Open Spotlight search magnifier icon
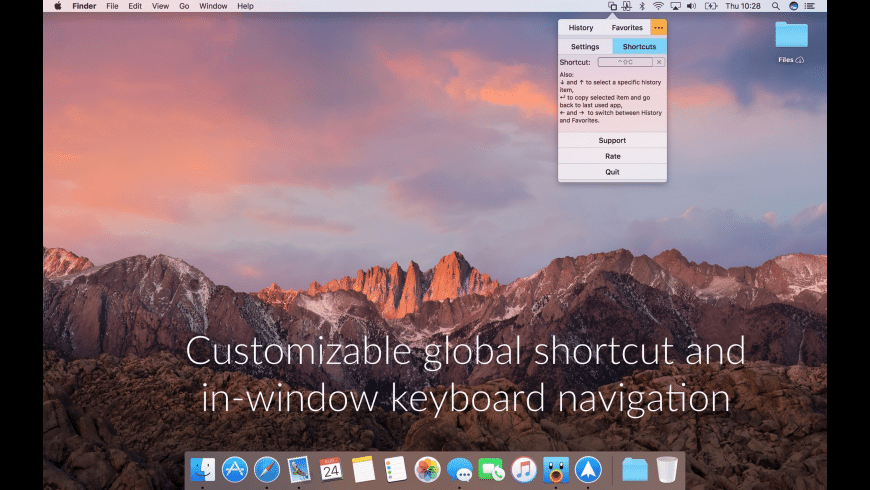The width and height of the screenshot is (870, 490). [x=775, y=6]
